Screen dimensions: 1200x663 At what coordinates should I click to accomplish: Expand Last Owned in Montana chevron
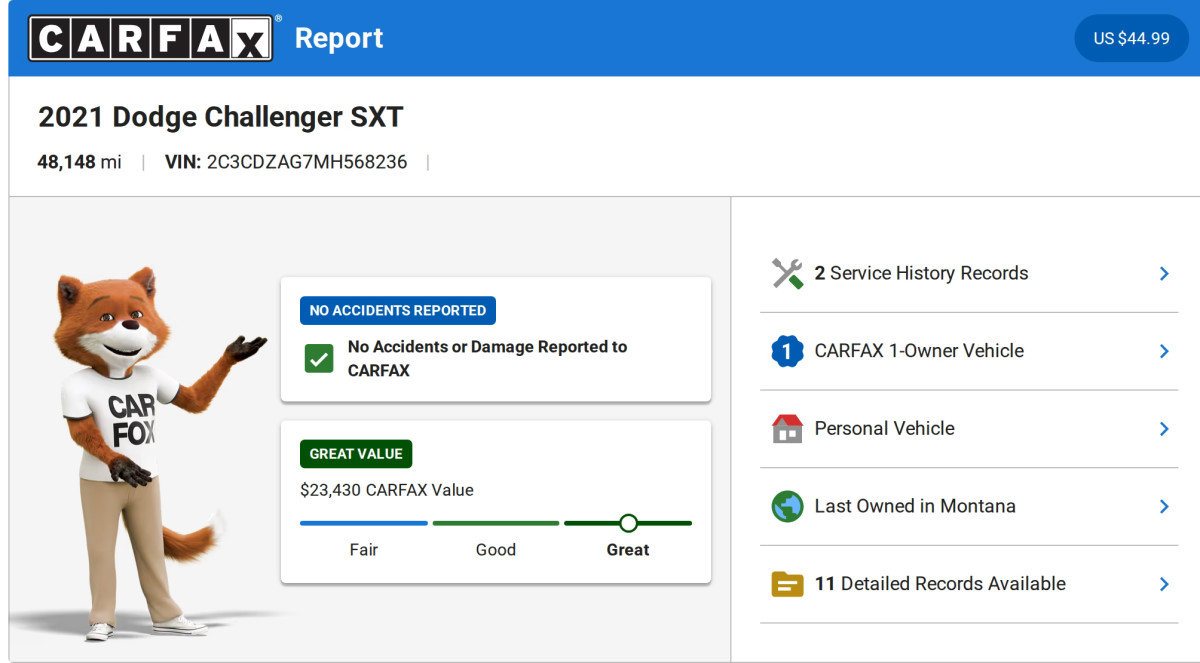[1164, 506]
